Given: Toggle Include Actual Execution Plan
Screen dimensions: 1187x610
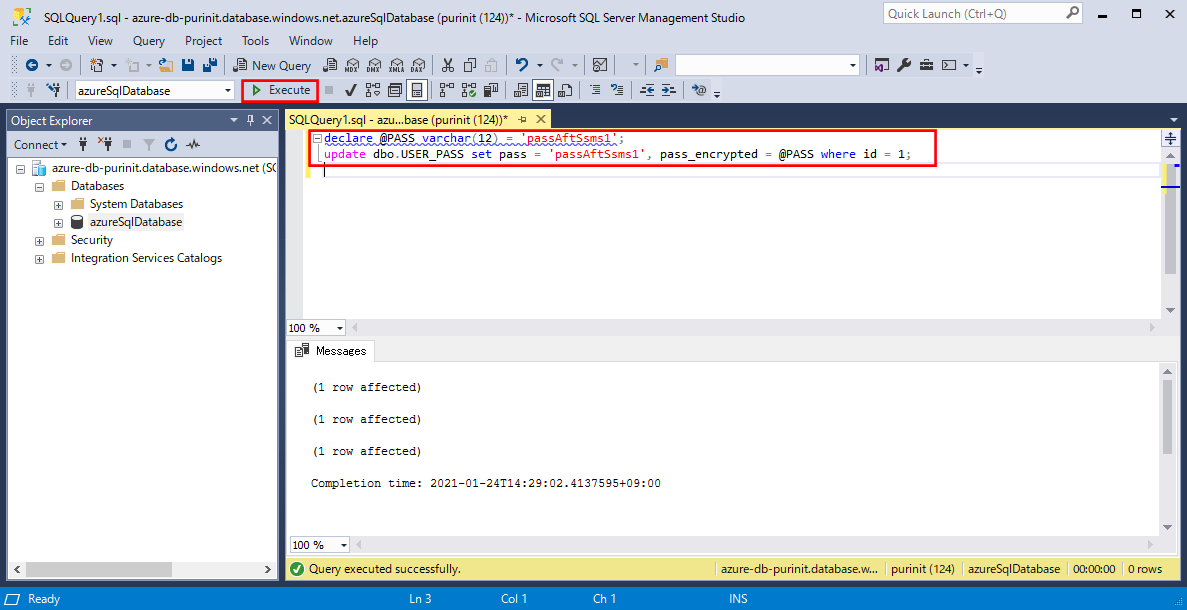Looking at the screenshot, I should [x=447, y=90].
